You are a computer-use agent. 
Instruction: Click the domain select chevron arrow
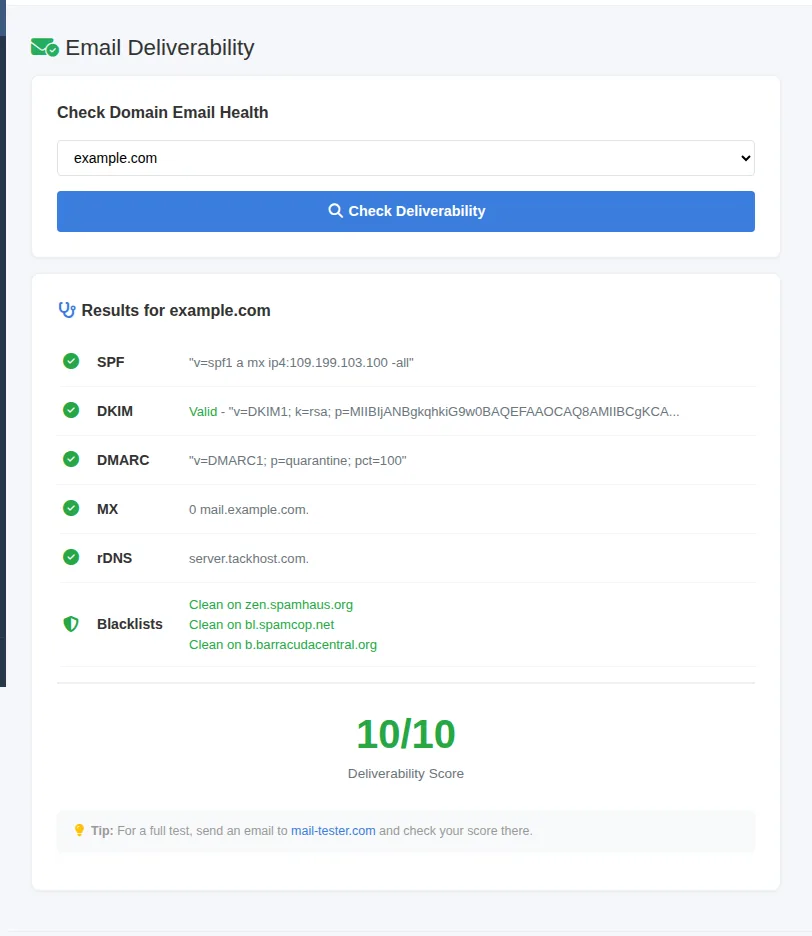tap(746, 158)
